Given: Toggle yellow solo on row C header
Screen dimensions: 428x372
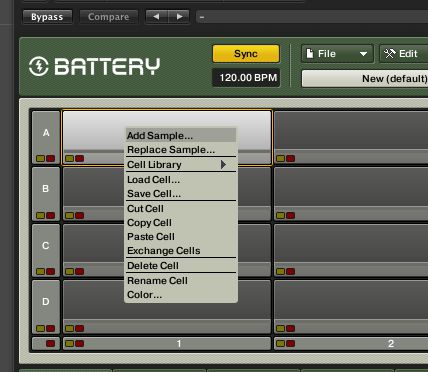Looking at the screenshot, I should [x=40, y=271].
